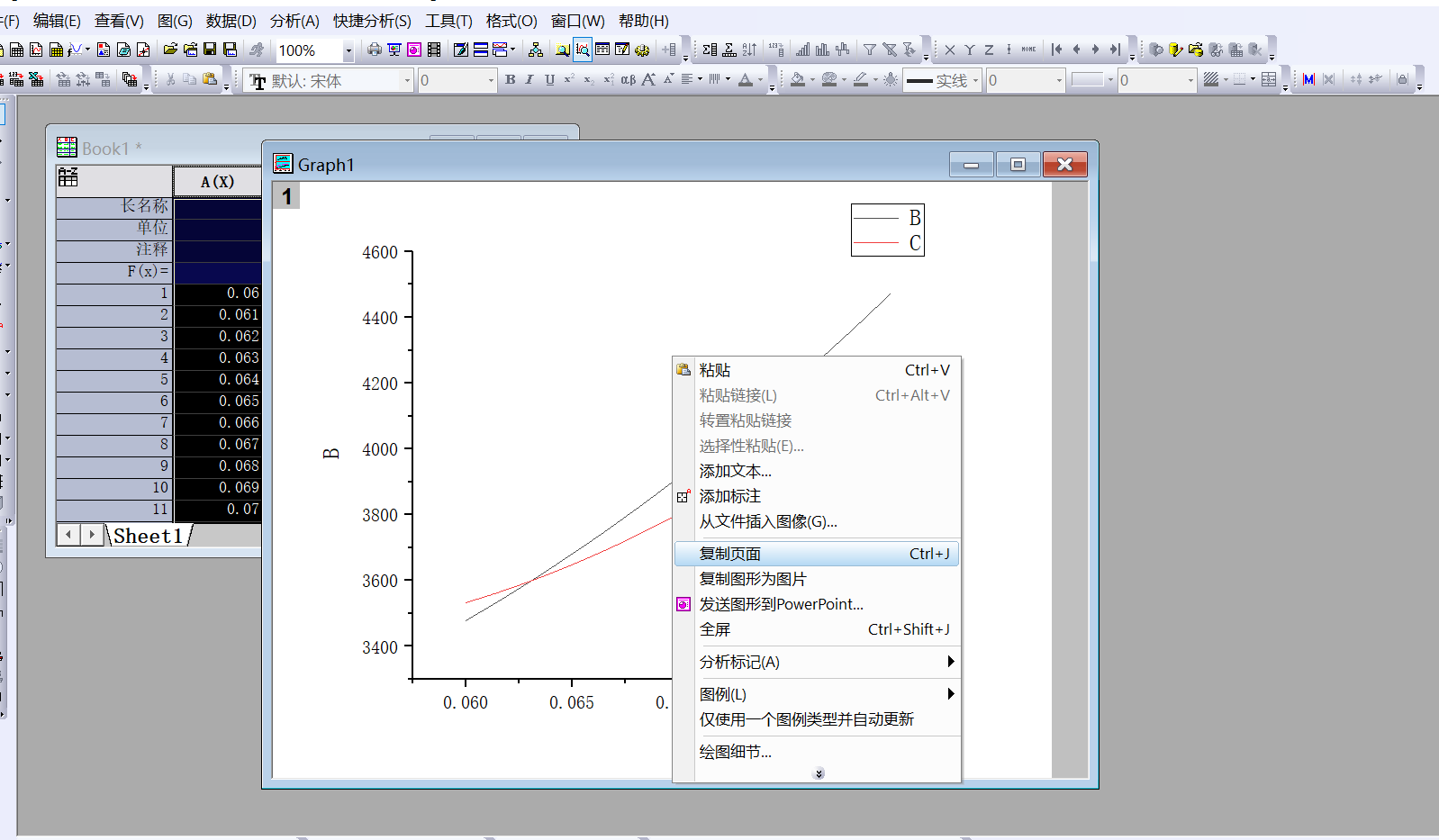Toggle Greek αβ symbol font
Viewport: 1439px width, 840px height.
pyautogui.click(x=628, y=79)
